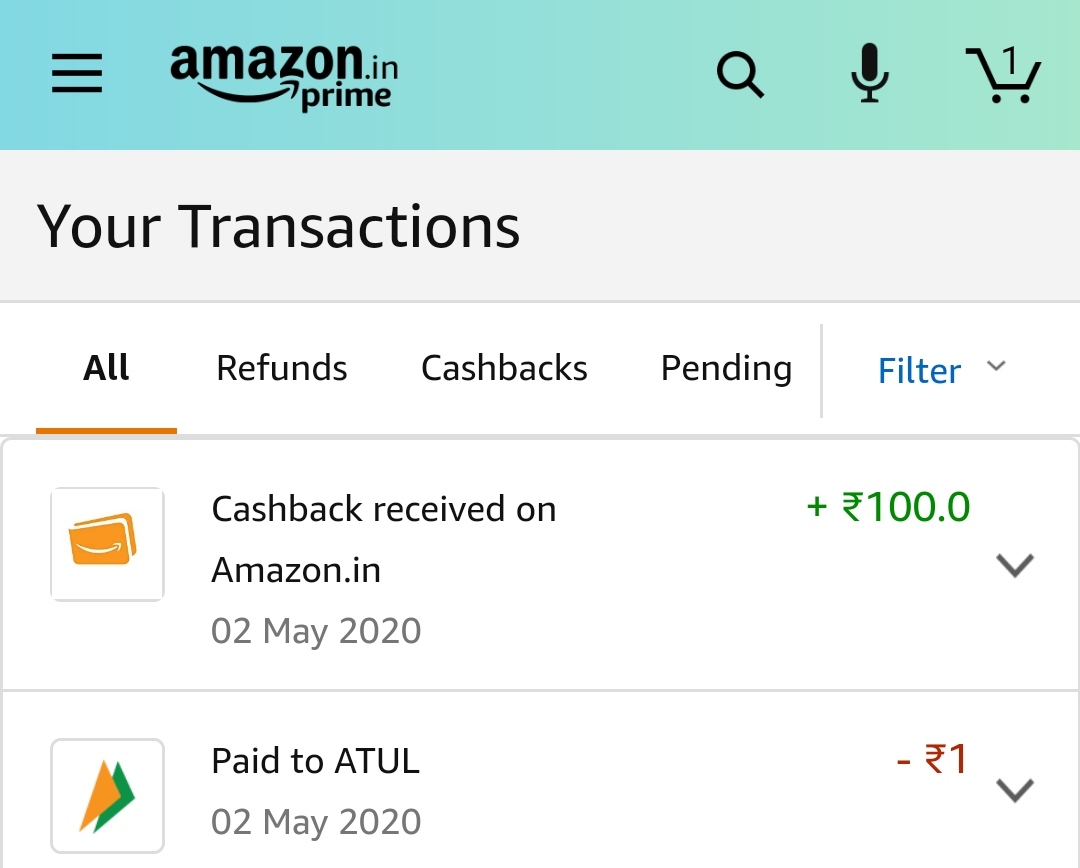This screenshot has width=1080, height=868.
Task: Expand the Paid to ATUL transaction
Action: coord(1014,791)
